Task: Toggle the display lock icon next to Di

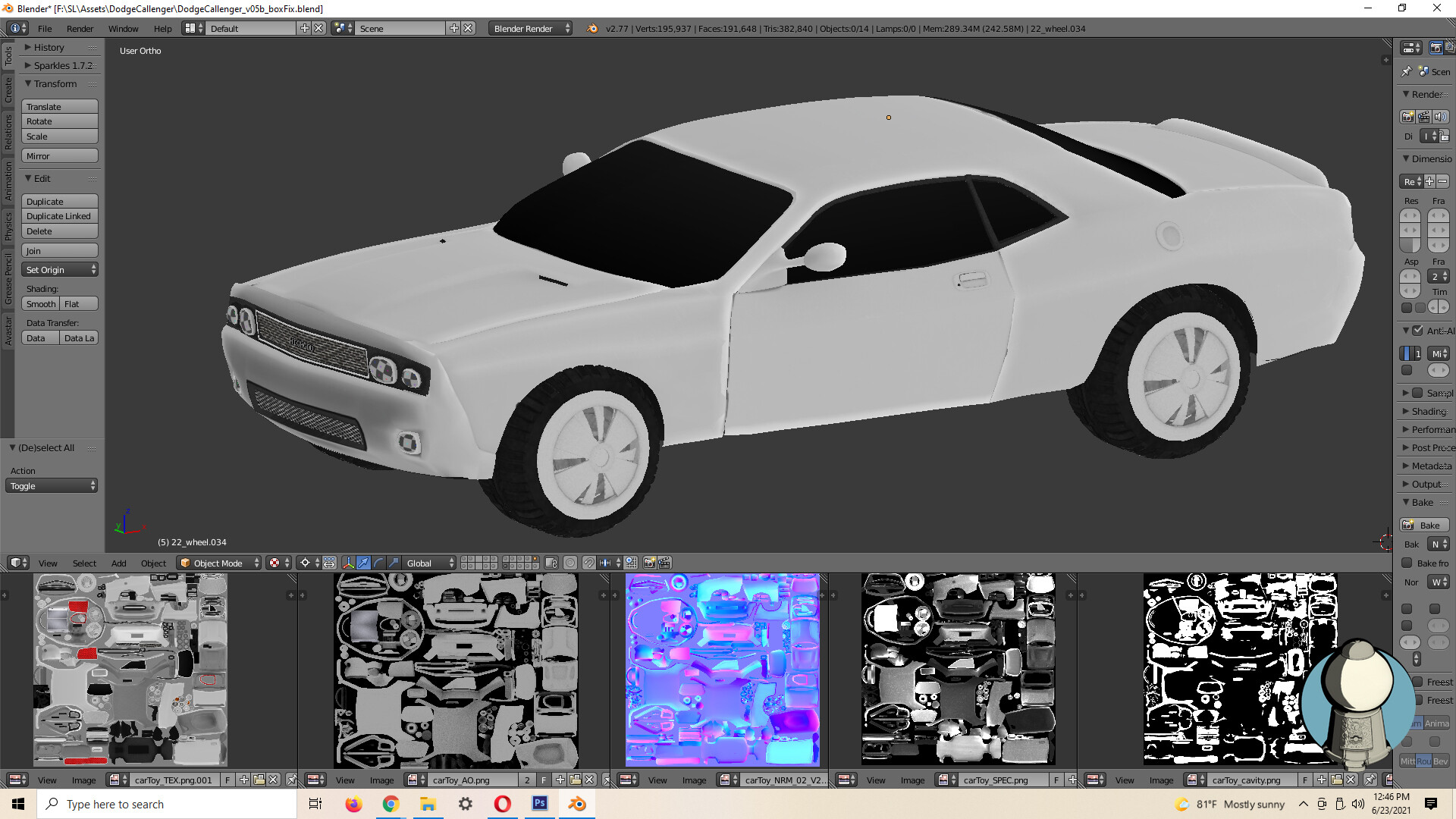Action: pyautogui.click(x=1444, y=136)
